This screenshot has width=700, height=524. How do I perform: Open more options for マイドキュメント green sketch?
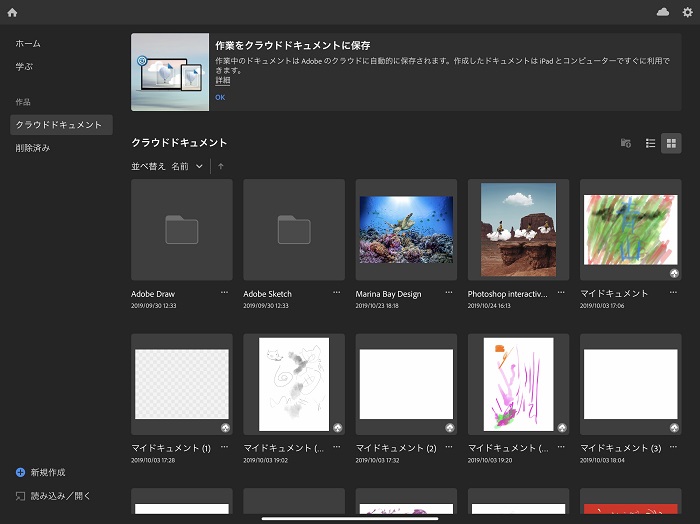(x=673, y=293)
